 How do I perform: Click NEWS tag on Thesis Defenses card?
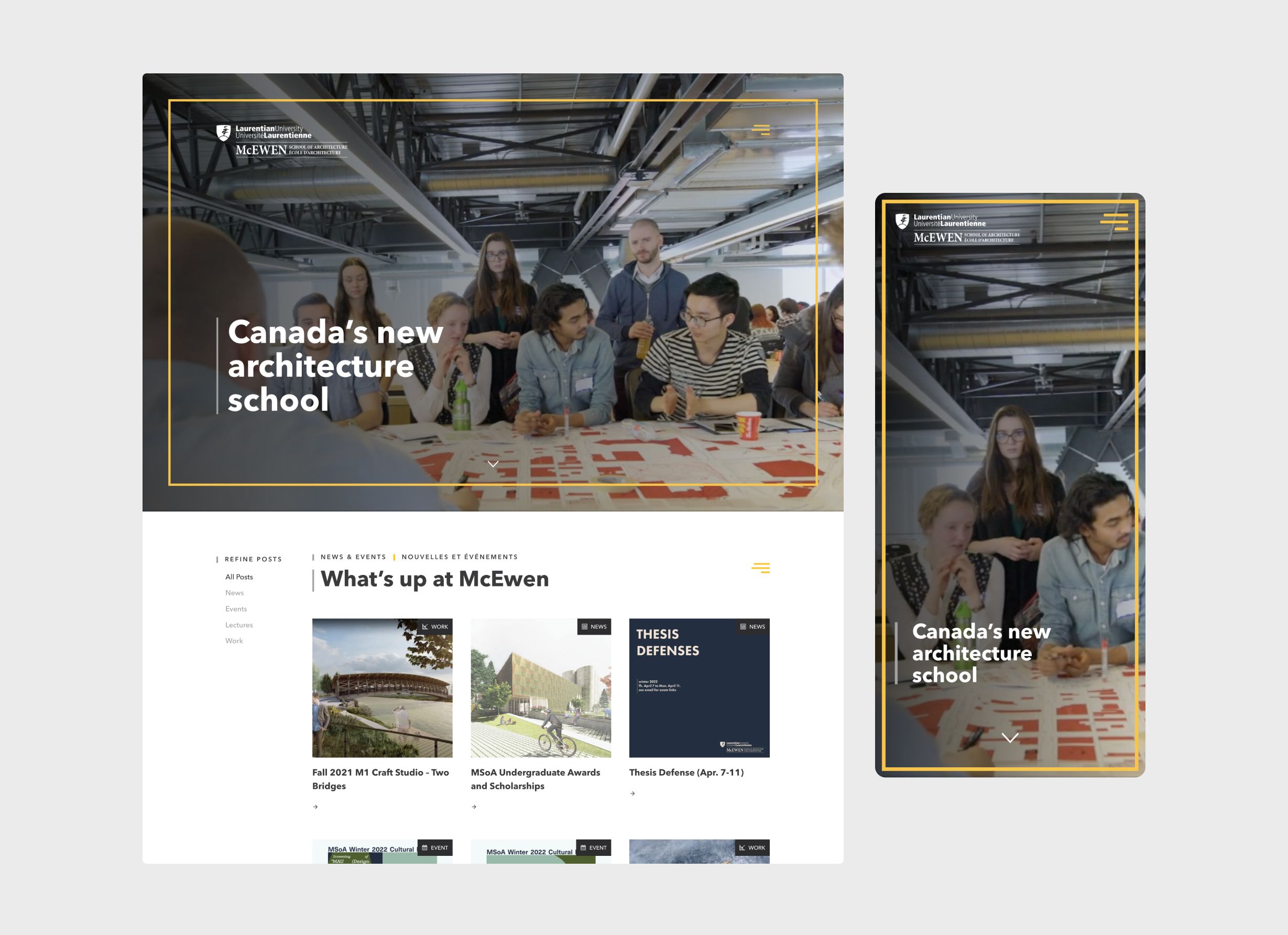[752, 626]
